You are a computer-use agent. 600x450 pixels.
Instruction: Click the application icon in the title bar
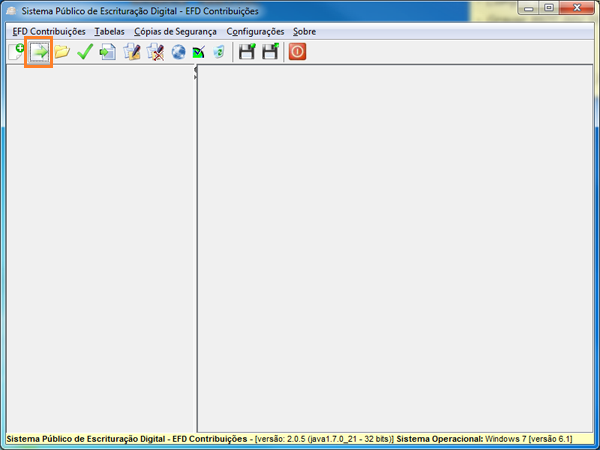point(11,11)
